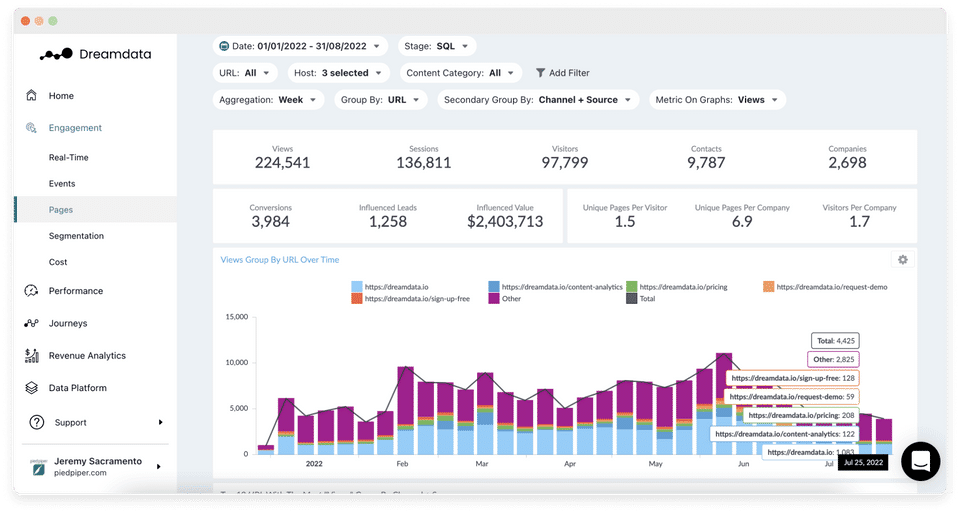Go to Home in sidebar
Image resolution: width=960 pixels, height=513 pixels.
coord(61,95)
